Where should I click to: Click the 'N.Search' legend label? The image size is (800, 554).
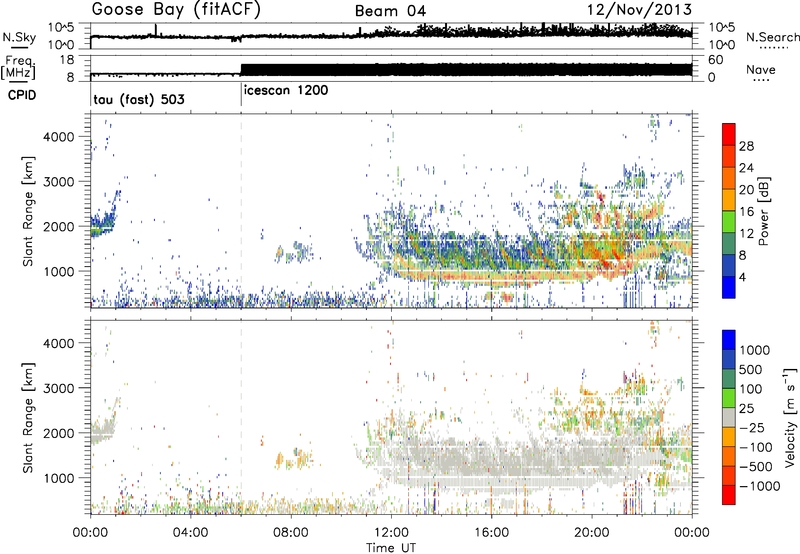772,37
